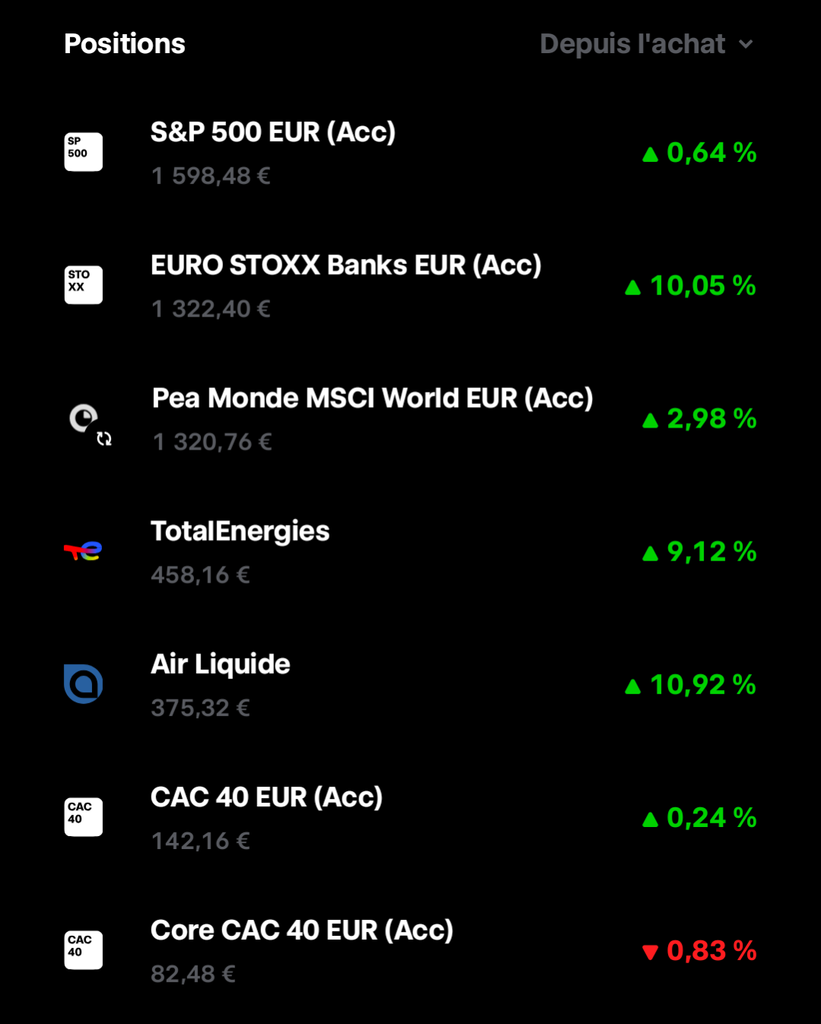Open the EURO STOXX Banks EUR position
Viewport: 821px width, 1024px height.
tap(346, 265)
